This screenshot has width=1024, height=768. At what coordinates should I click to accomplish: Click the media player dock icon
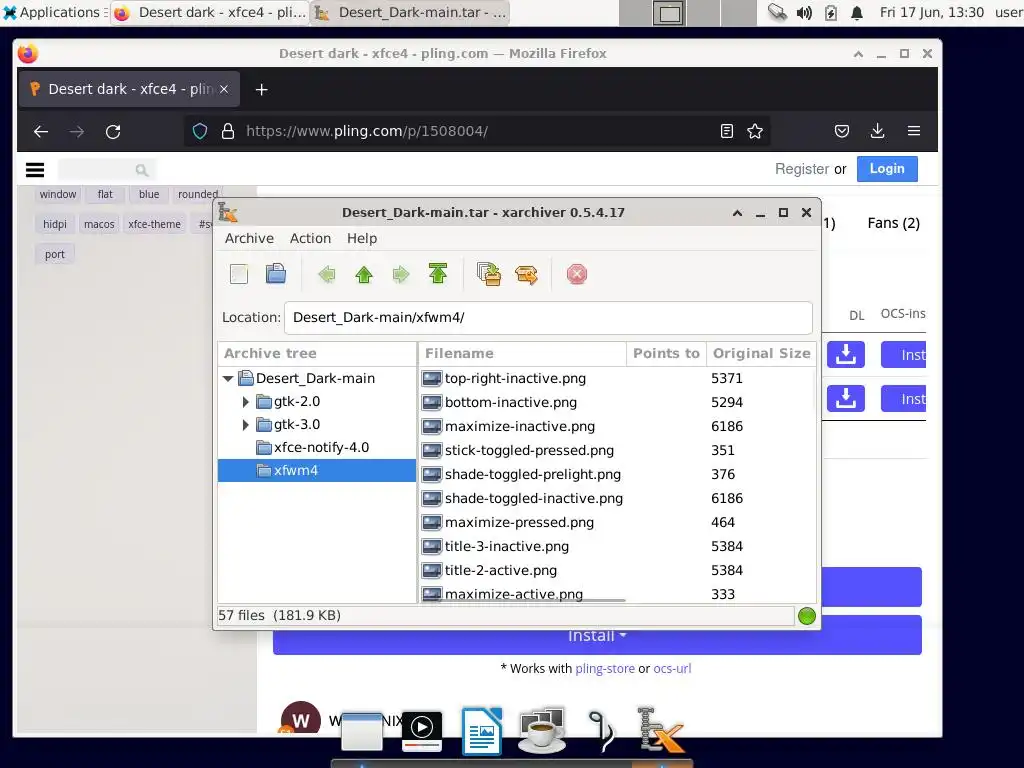coord(422,731)
